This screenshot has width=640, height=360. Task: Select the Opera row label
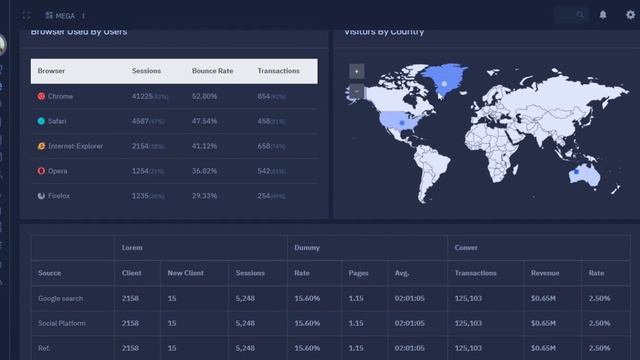click(x=58, y=171)
